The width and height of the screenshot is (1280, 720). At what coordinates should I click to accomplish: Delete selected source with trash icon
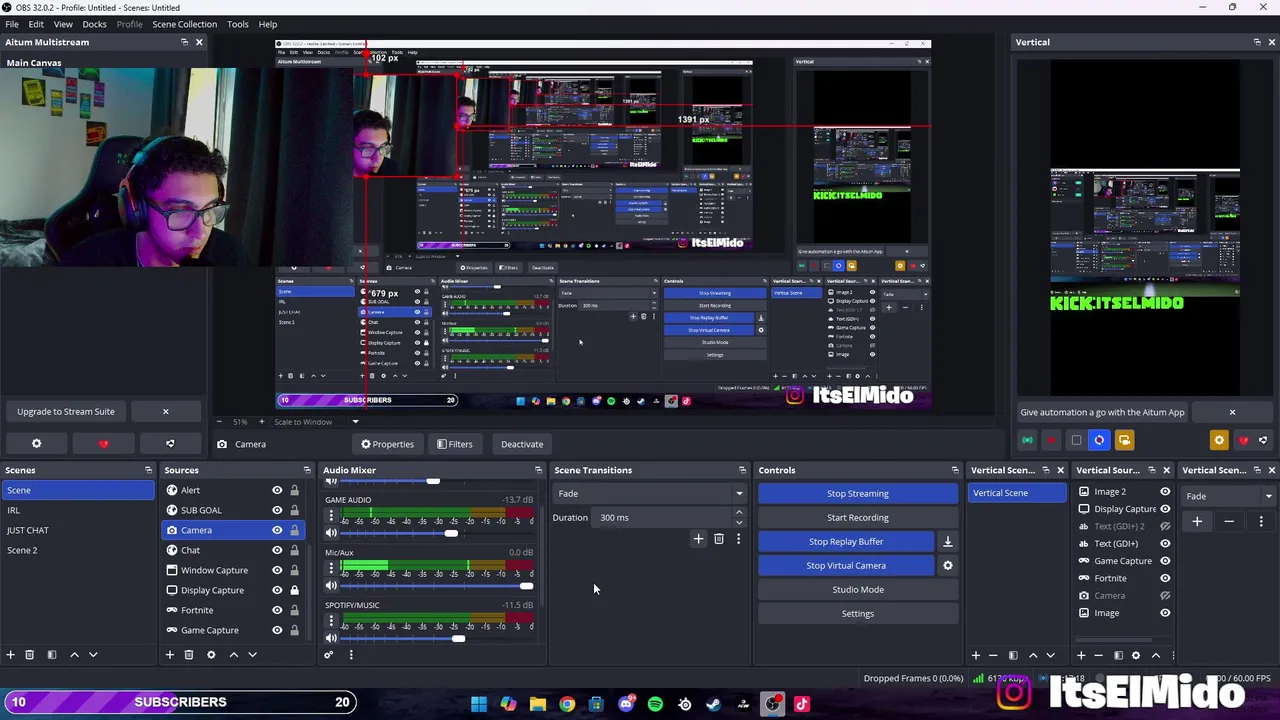[189, 655]
